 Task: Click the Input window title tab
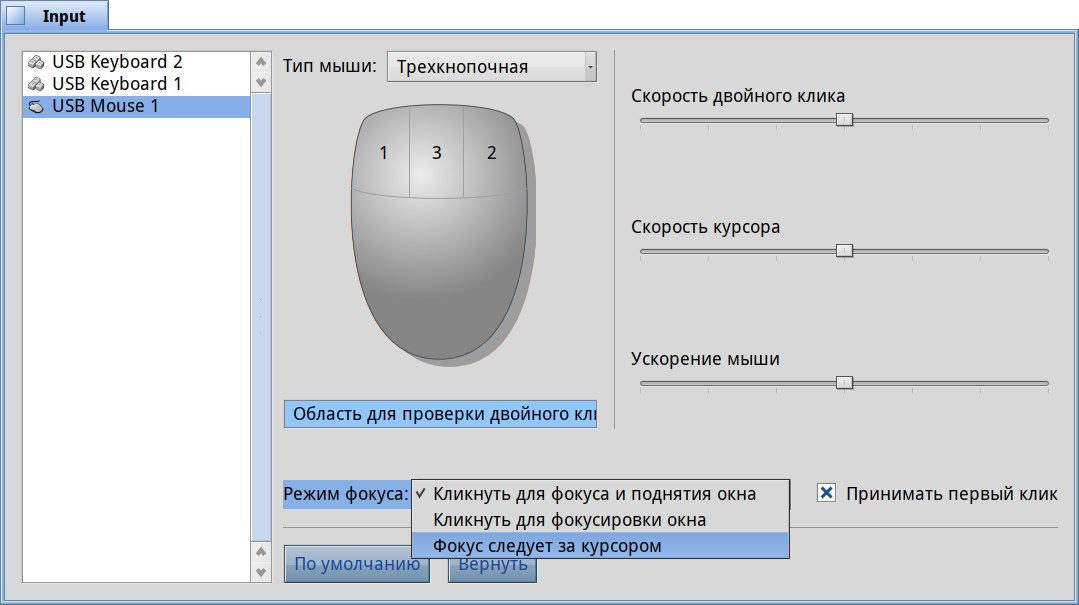click(55, 16)
